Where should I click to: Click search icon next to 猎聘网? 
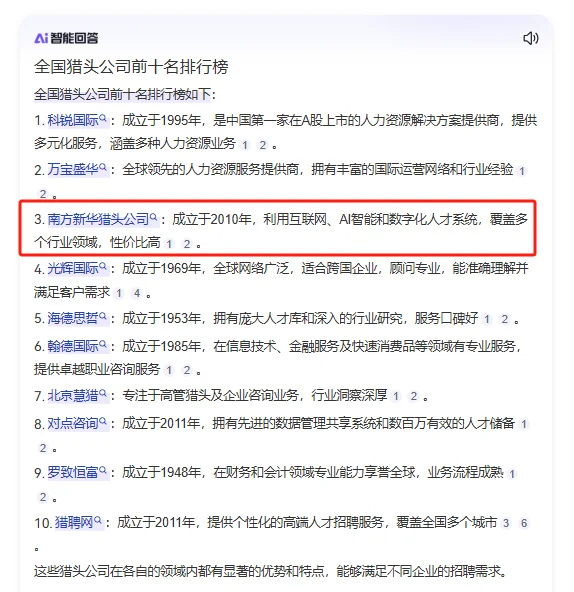click(x=98, y=520)
